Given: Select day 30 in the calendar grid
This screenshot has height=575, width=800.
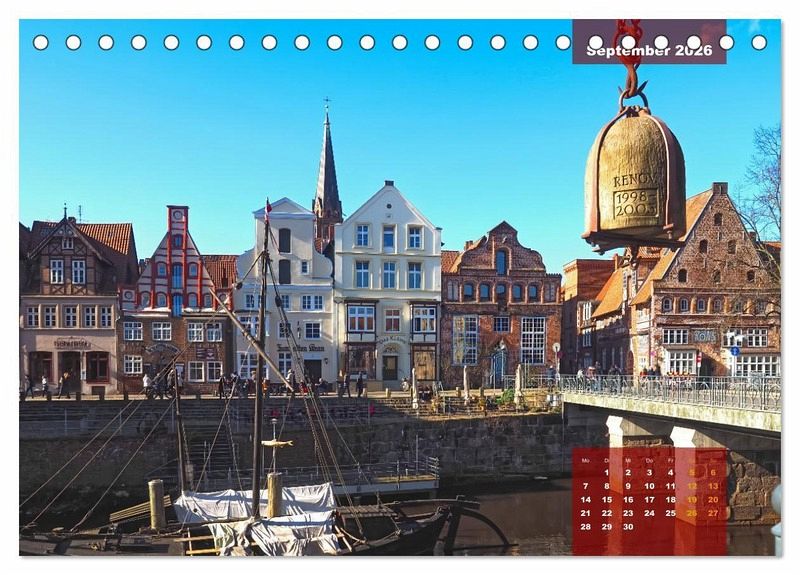Looking at the screenshot, I should click(628, 526).
